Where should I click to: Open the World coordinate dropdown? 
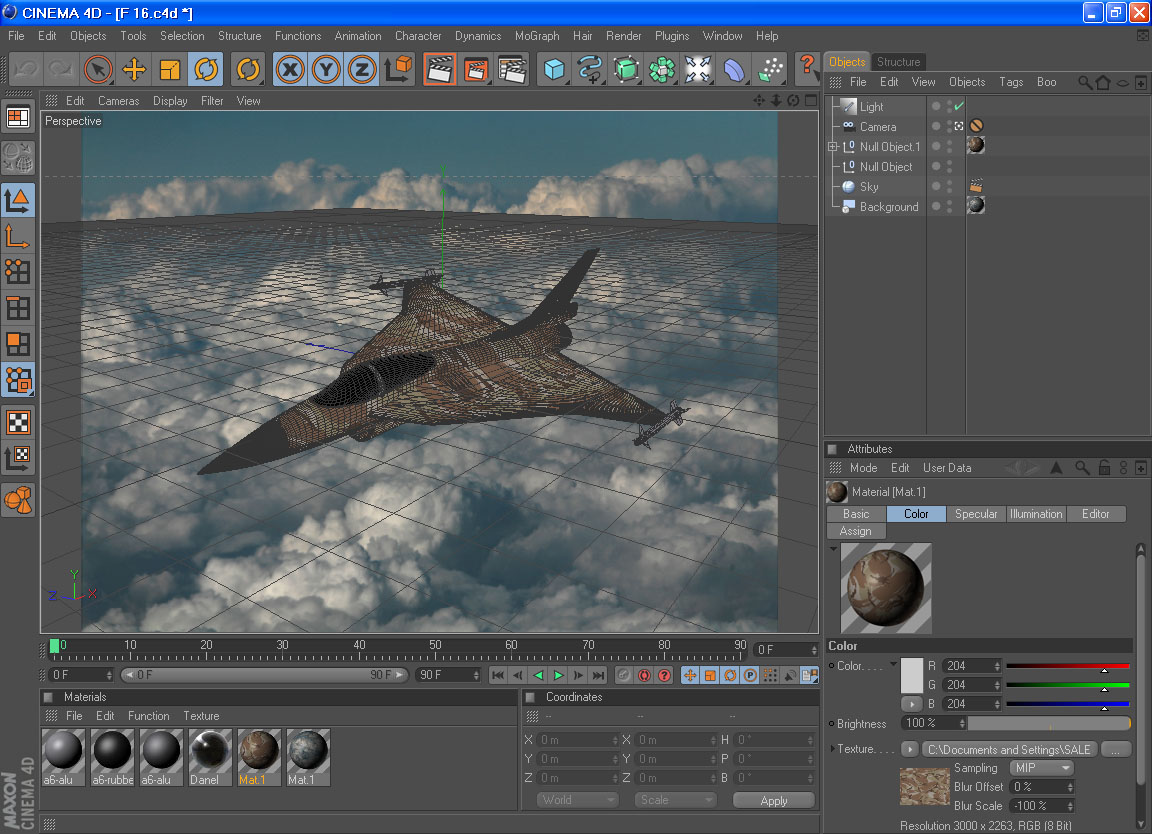(577, 800)
